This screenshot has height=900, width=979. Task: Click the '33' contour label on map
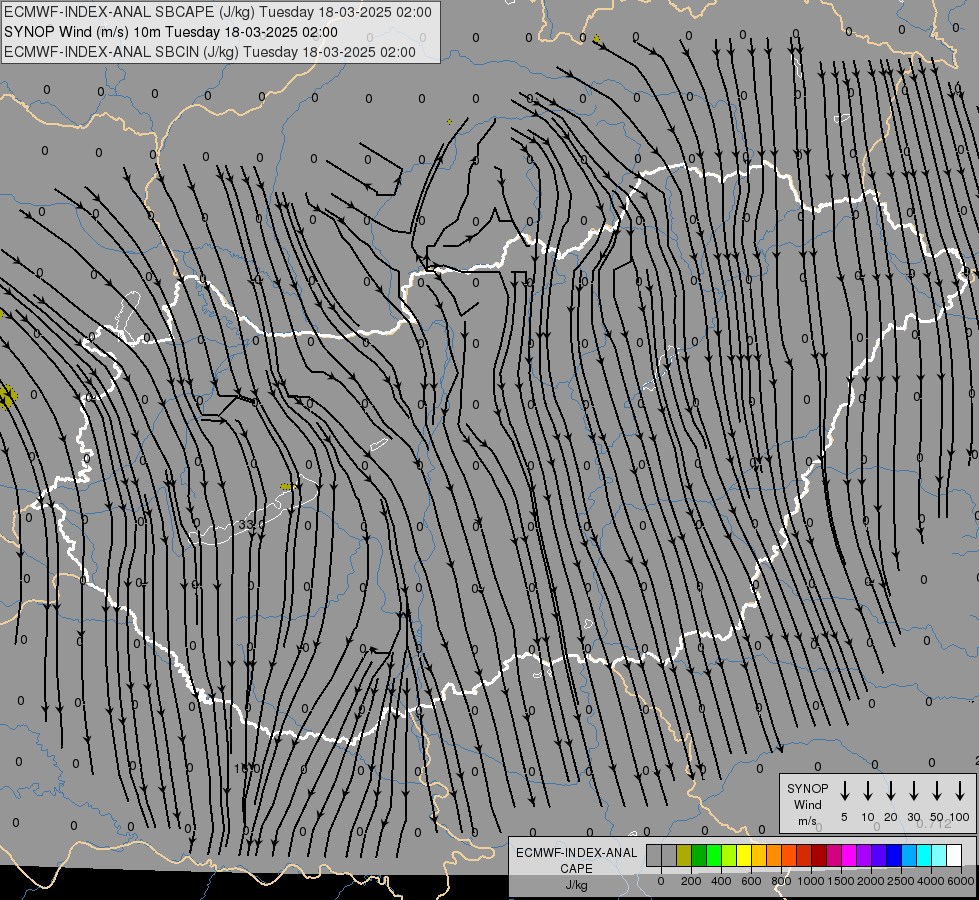pos(245,525)
